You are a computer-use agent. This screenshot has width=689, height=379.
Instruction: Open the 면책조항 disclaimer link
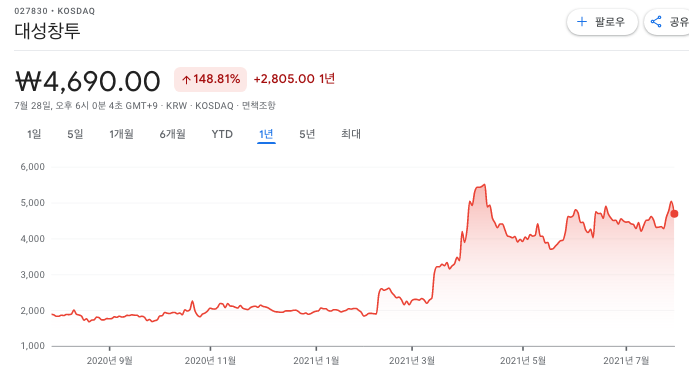258,105
